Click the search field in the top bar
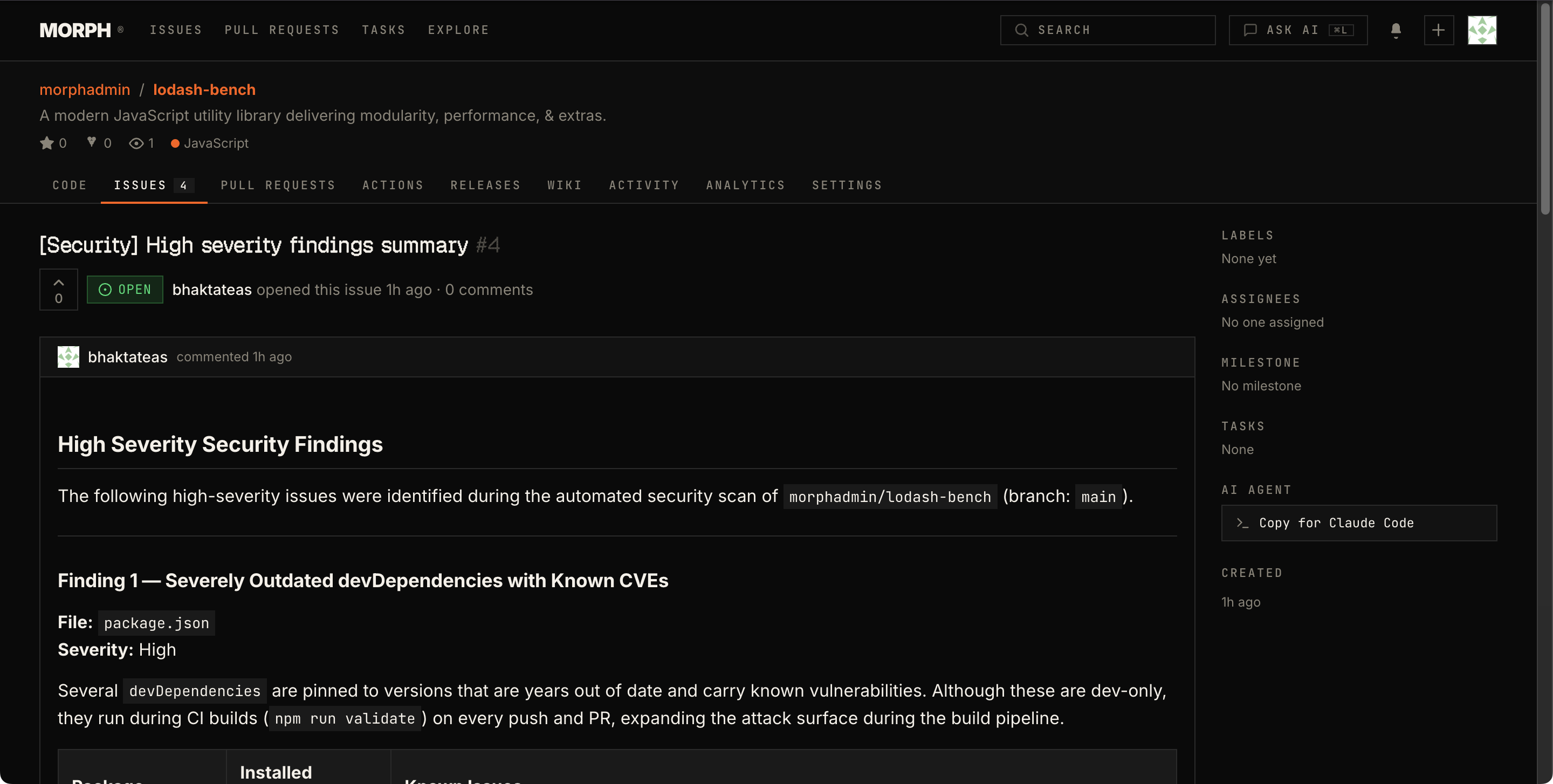 coord(1108,30)
